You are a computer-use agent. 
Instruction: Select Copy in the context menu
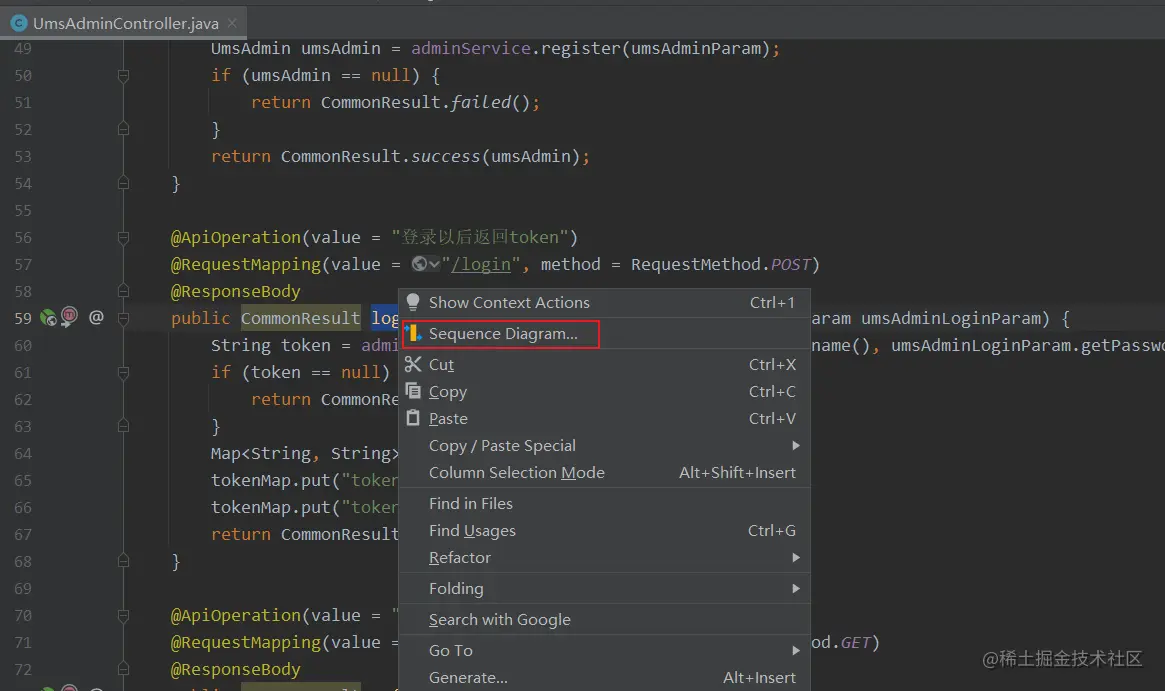(x=605, y=392)
